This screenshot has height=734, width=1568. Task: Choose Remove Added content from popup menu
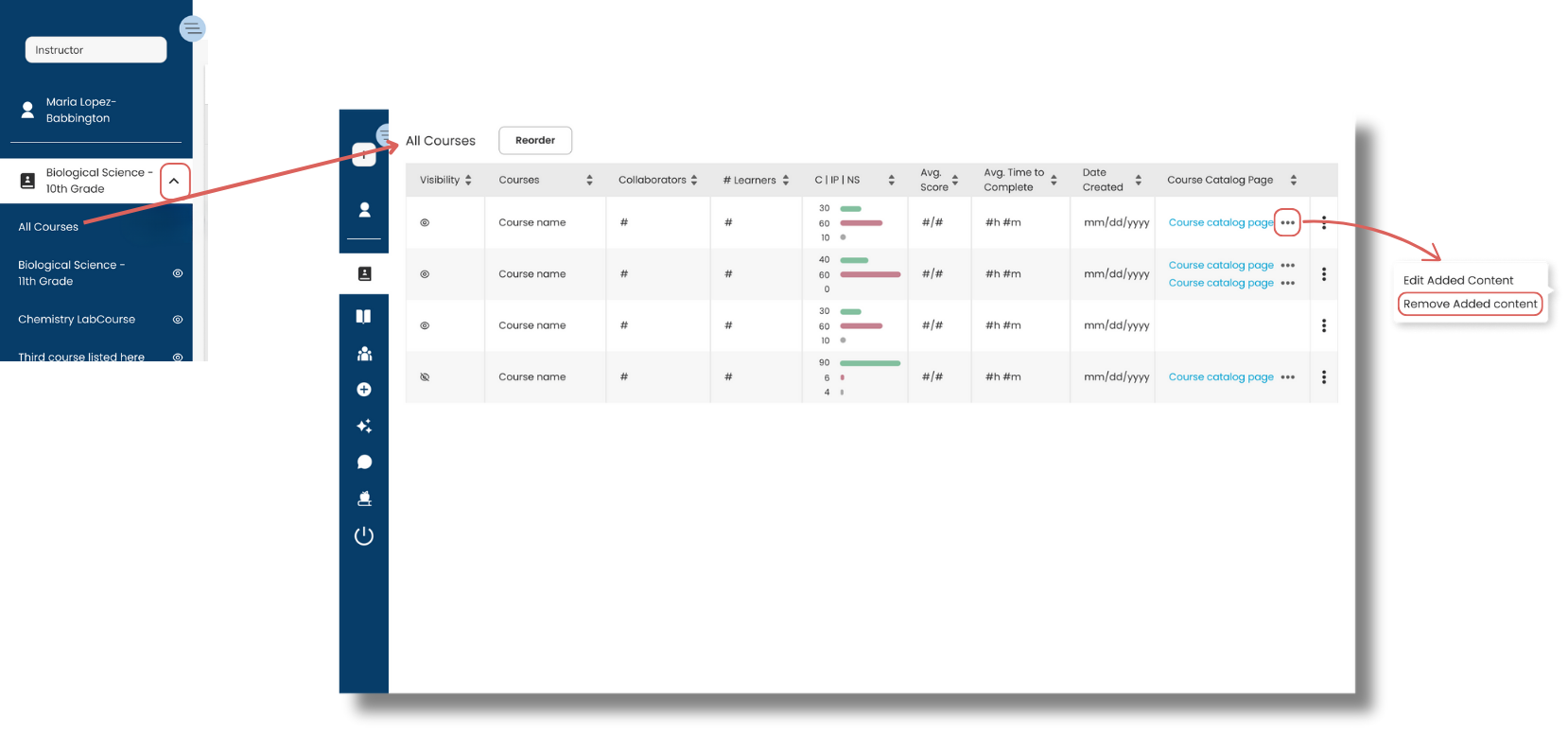coord(1471,304)
